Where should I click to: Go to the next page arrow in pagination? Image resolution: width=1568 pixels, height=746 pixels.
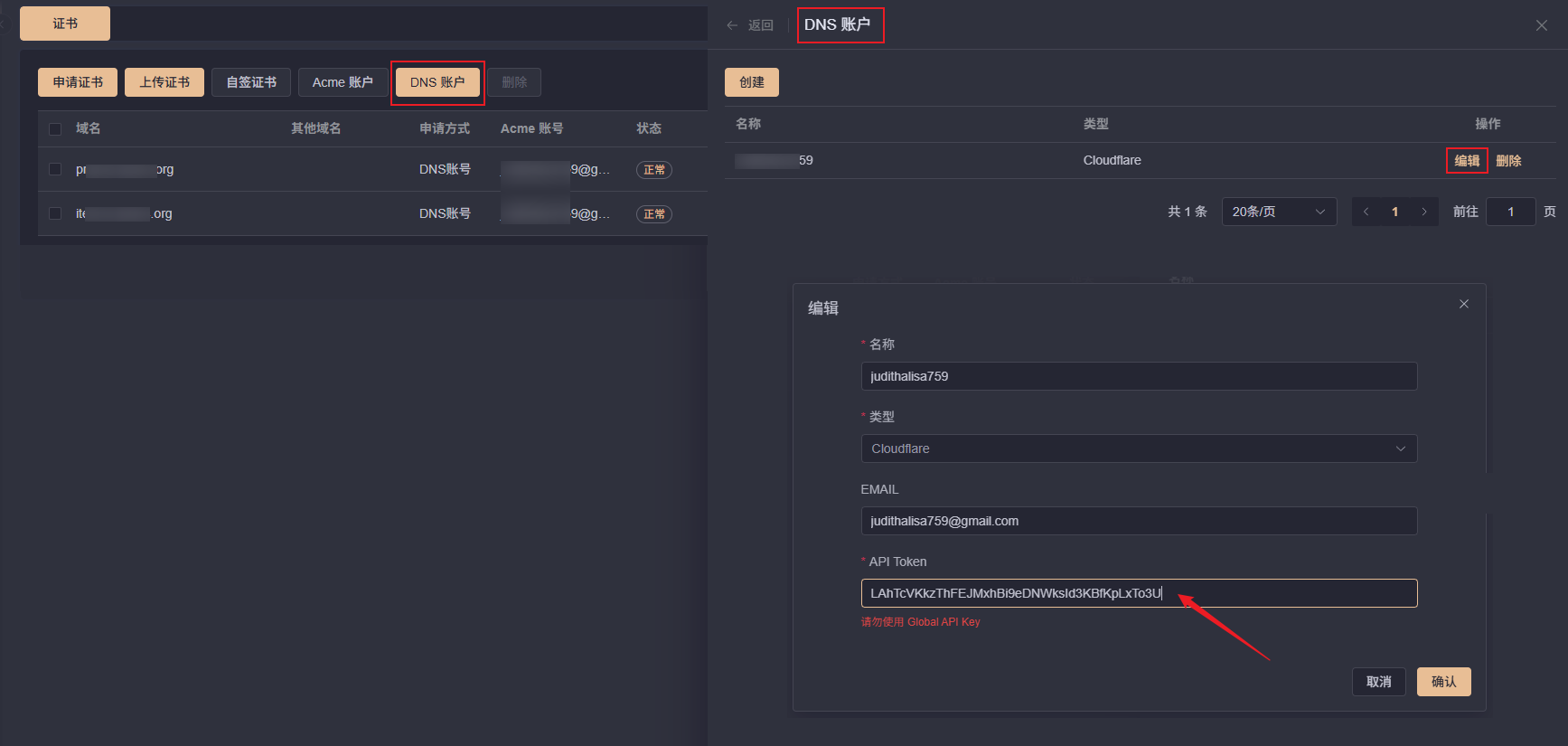(1424, 212)
